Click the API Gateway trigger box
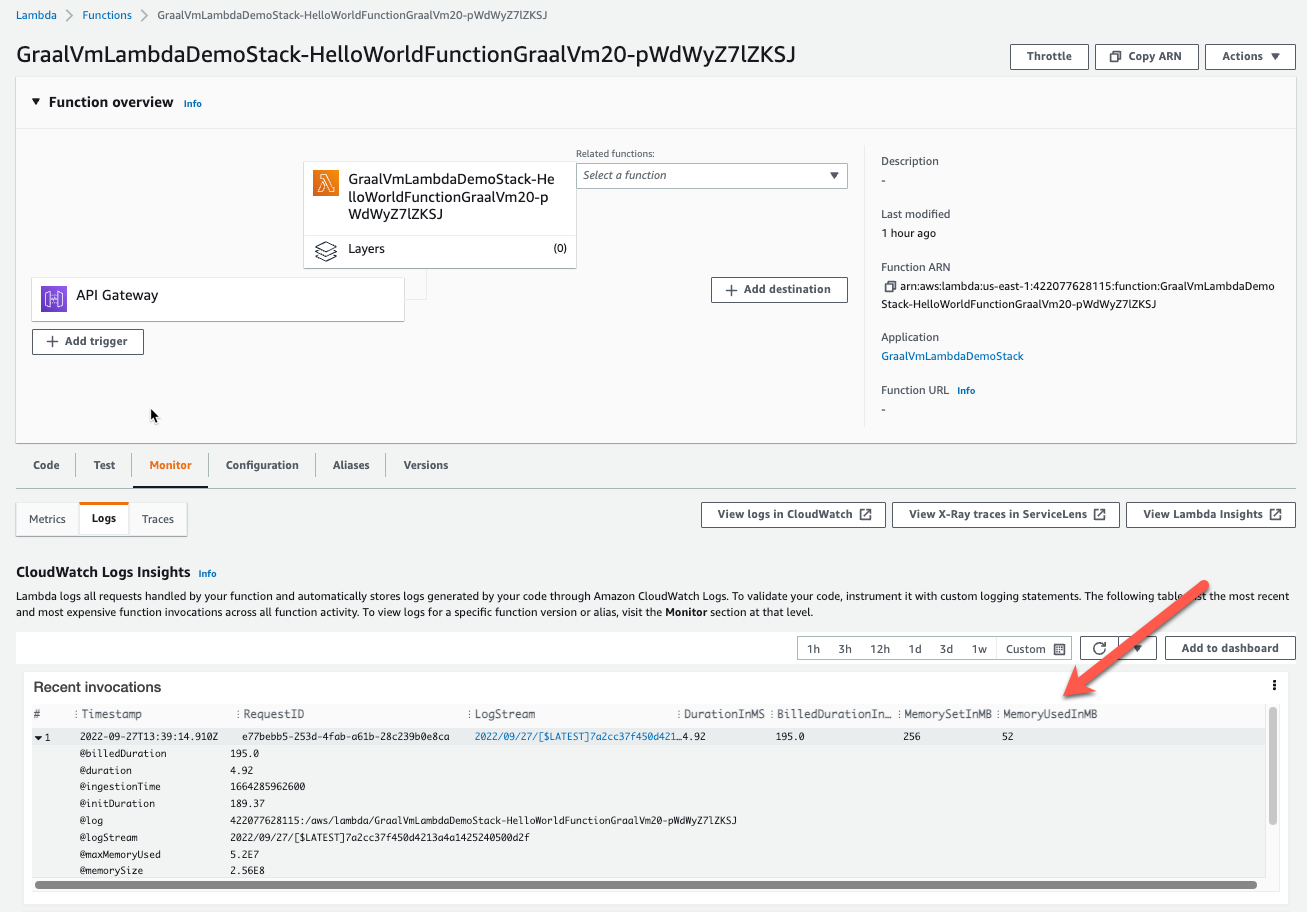This screenshot has height=912, width=1307. [x=218, y=298]
